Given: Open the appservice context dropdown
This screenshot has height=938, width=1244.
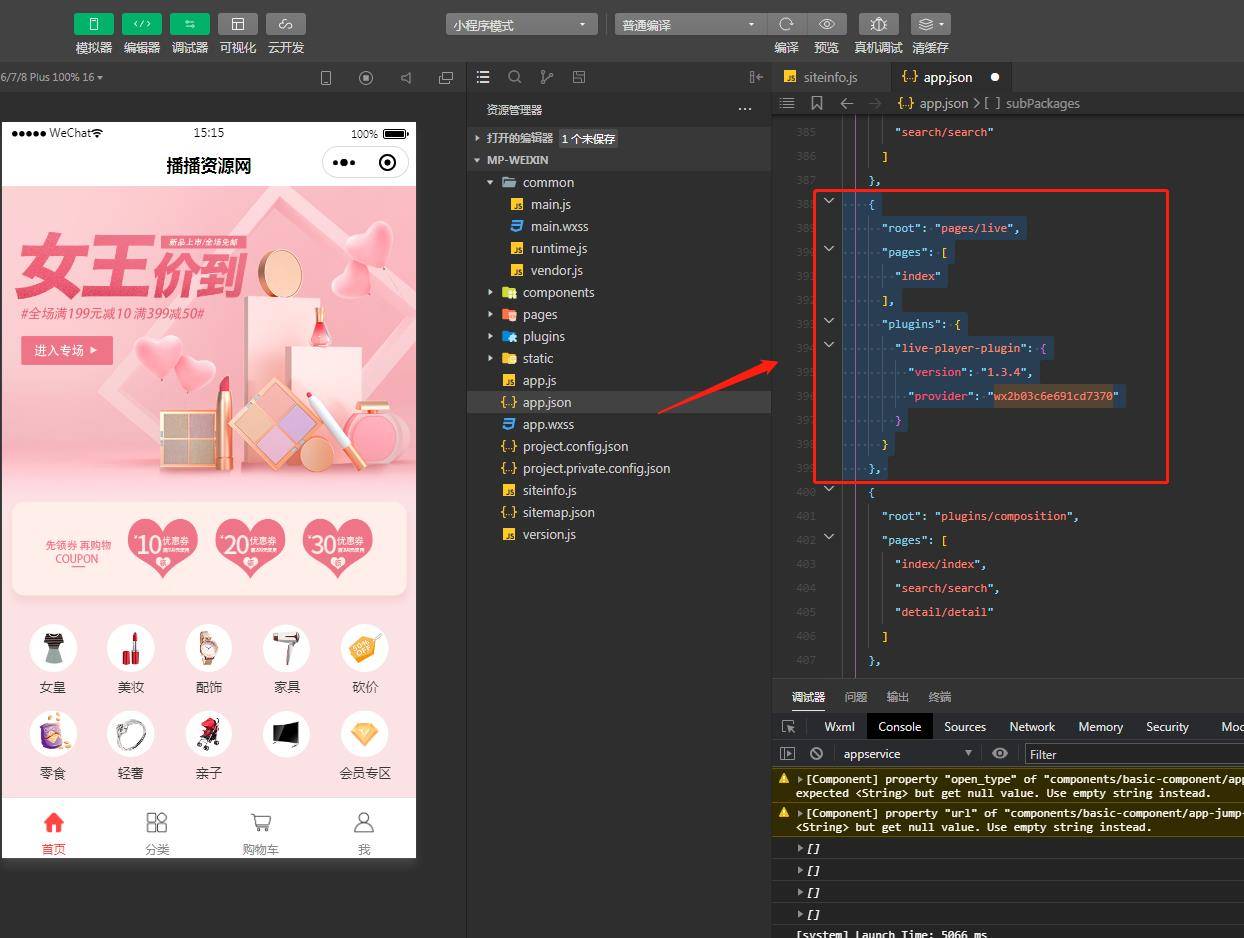Looking at the screenshot, I should tap(907, 754).
